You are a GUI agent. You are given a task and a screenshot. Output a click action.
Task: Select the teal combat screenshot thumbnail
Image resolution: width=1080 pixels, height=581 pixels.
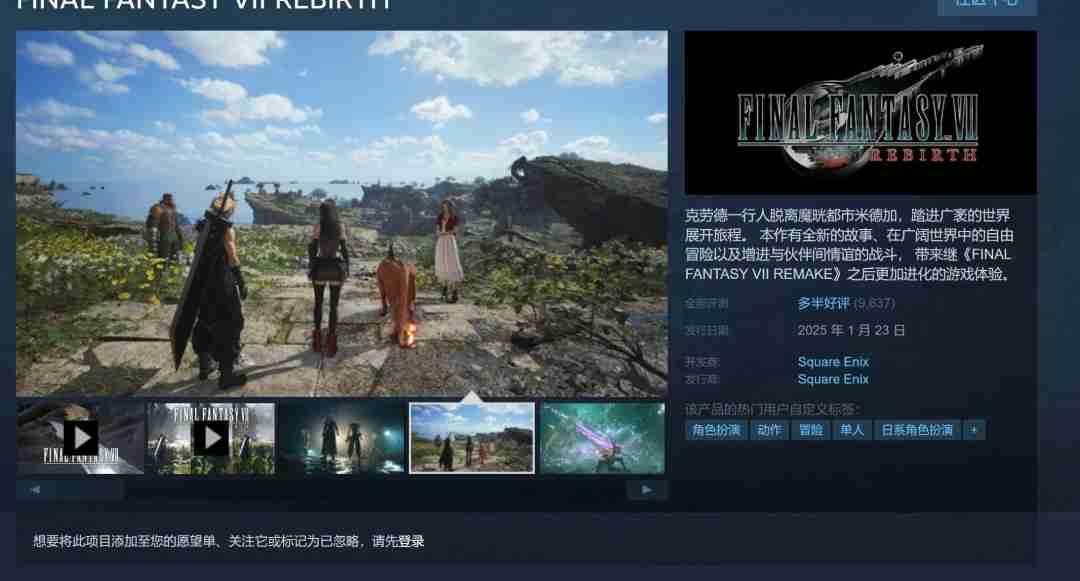(x=602, y=438)
